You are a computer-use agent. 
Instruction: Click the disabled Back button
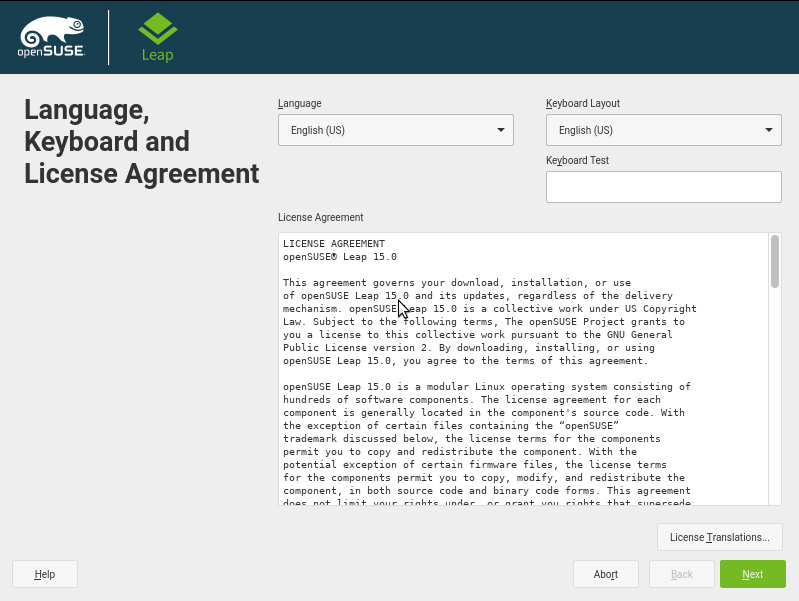click(682, 574)
